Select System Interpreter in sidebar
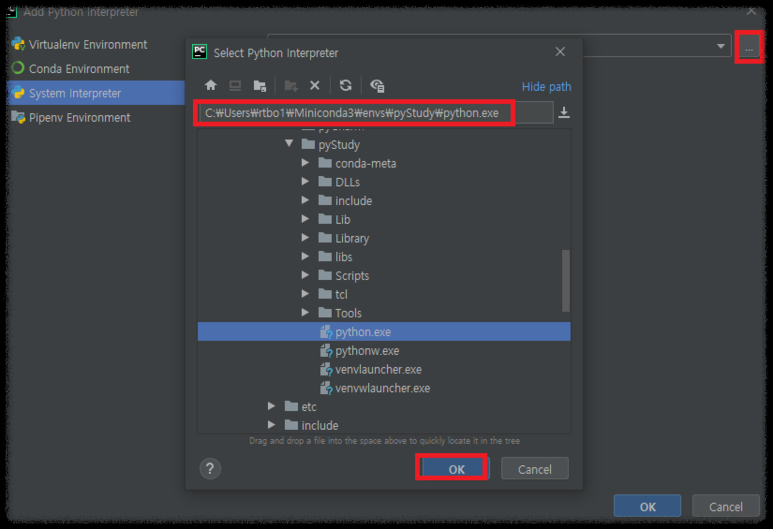Viewport: 773px width, 529px height. tap(96, 93)
